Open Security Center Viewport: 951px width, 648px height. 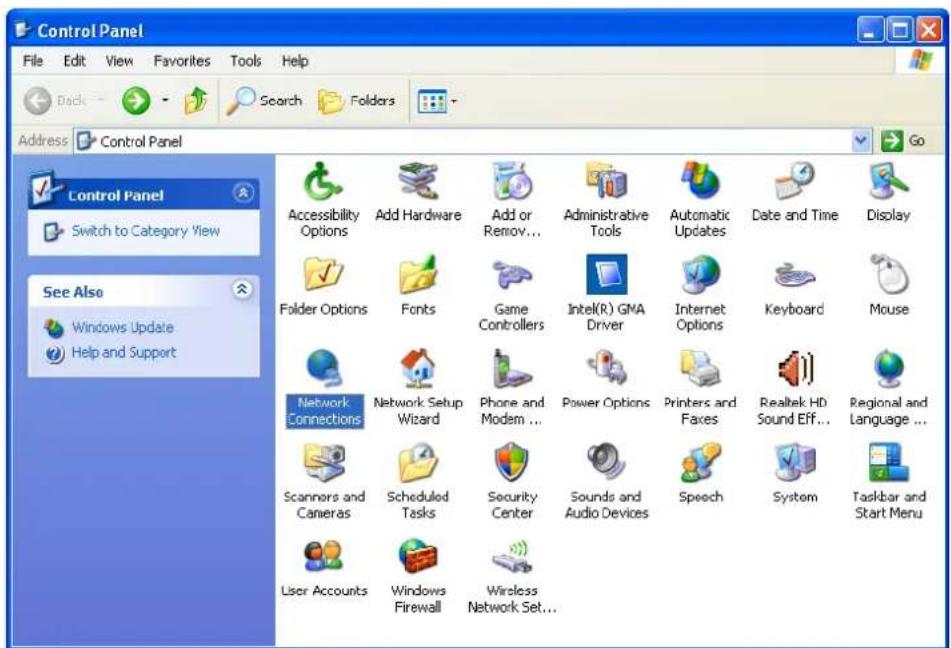[512, 482]
